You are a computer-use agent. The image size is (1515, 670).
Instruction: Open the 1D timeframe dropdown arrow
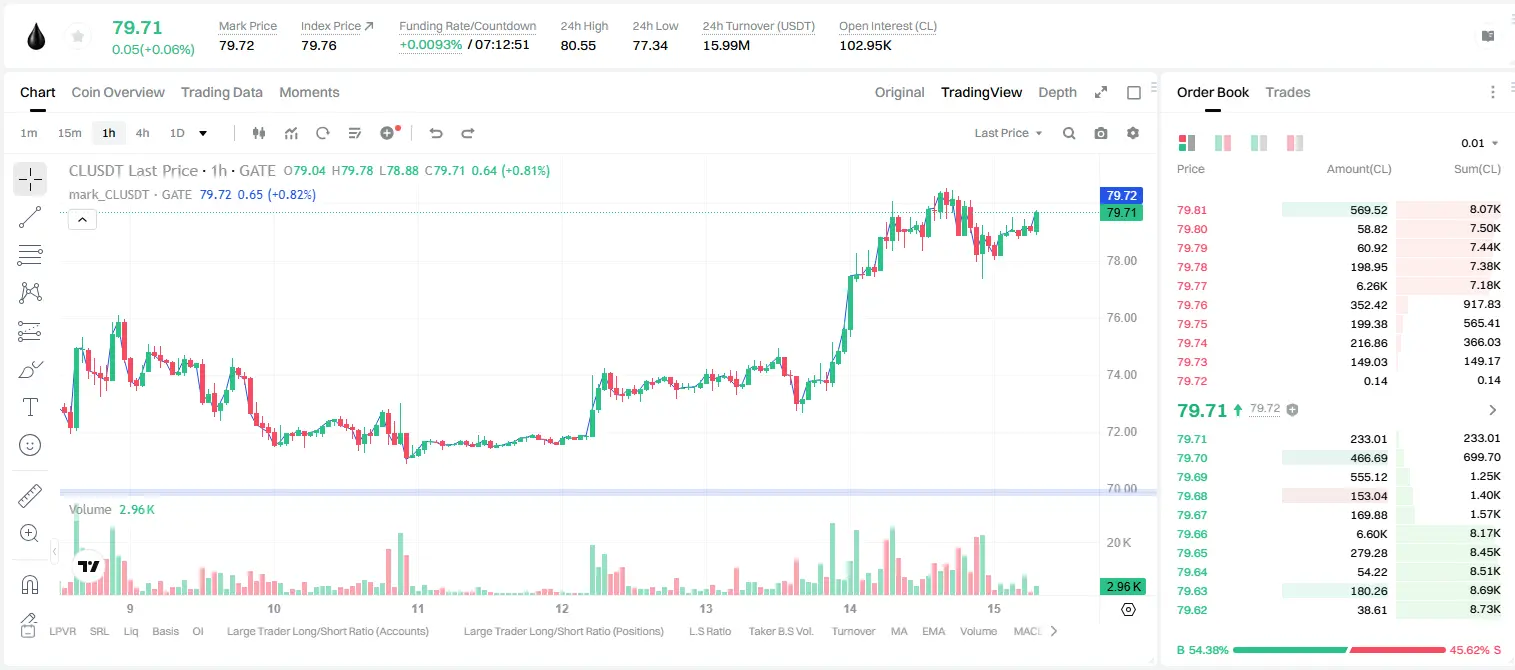(x=203, y=133)
